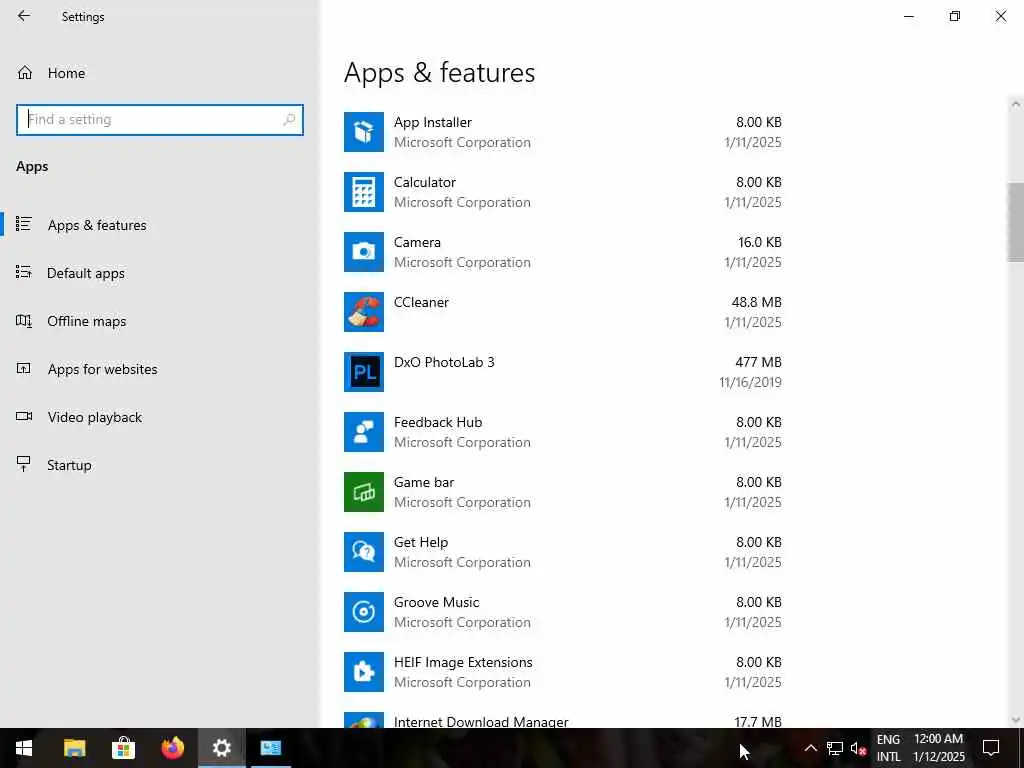Click the 477 MB size value

tap(758, 362)
